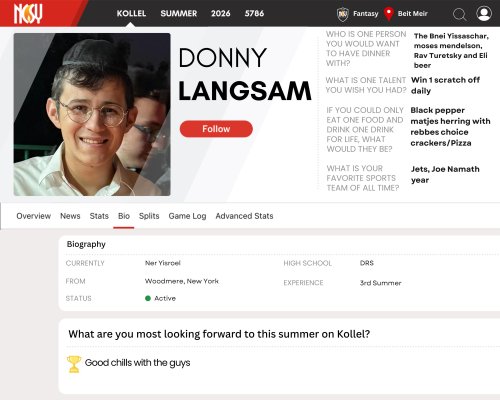Open the KOLLEL nav item
Image resolution: width=500 pixels, height=400 pixels.
click(131, 13)
